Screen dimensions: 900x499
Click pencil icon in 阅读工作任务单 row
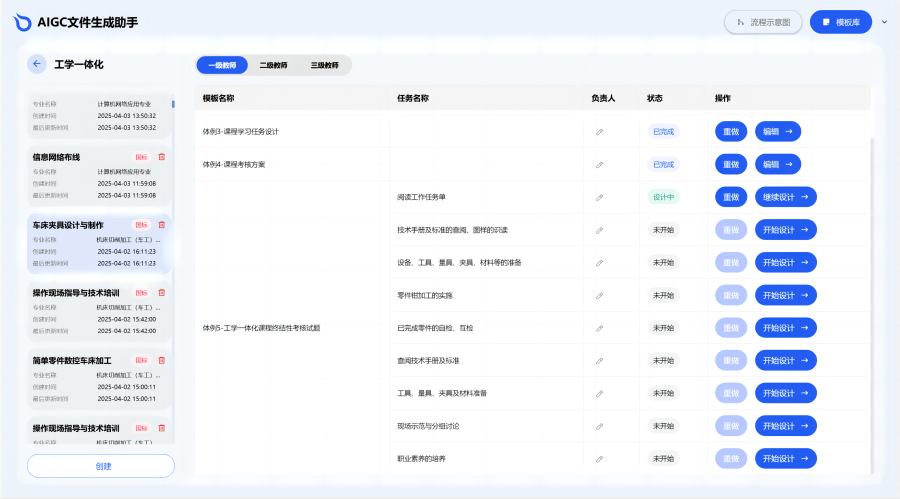tap(600, 197)
